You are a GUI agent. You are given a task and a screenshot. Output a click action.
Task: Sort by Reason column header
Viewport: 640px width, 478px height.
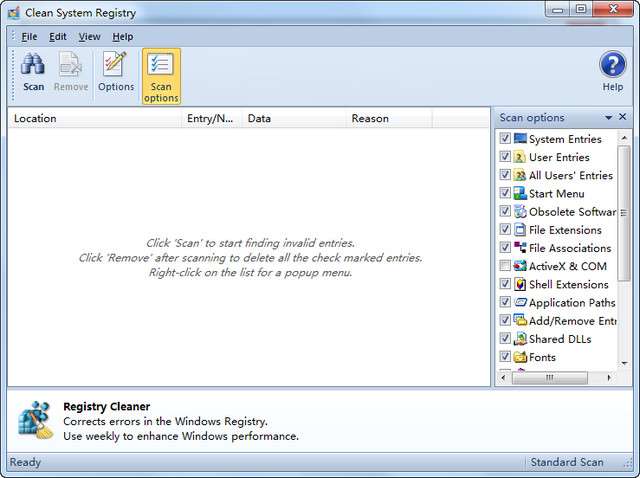tap(389, 118)
